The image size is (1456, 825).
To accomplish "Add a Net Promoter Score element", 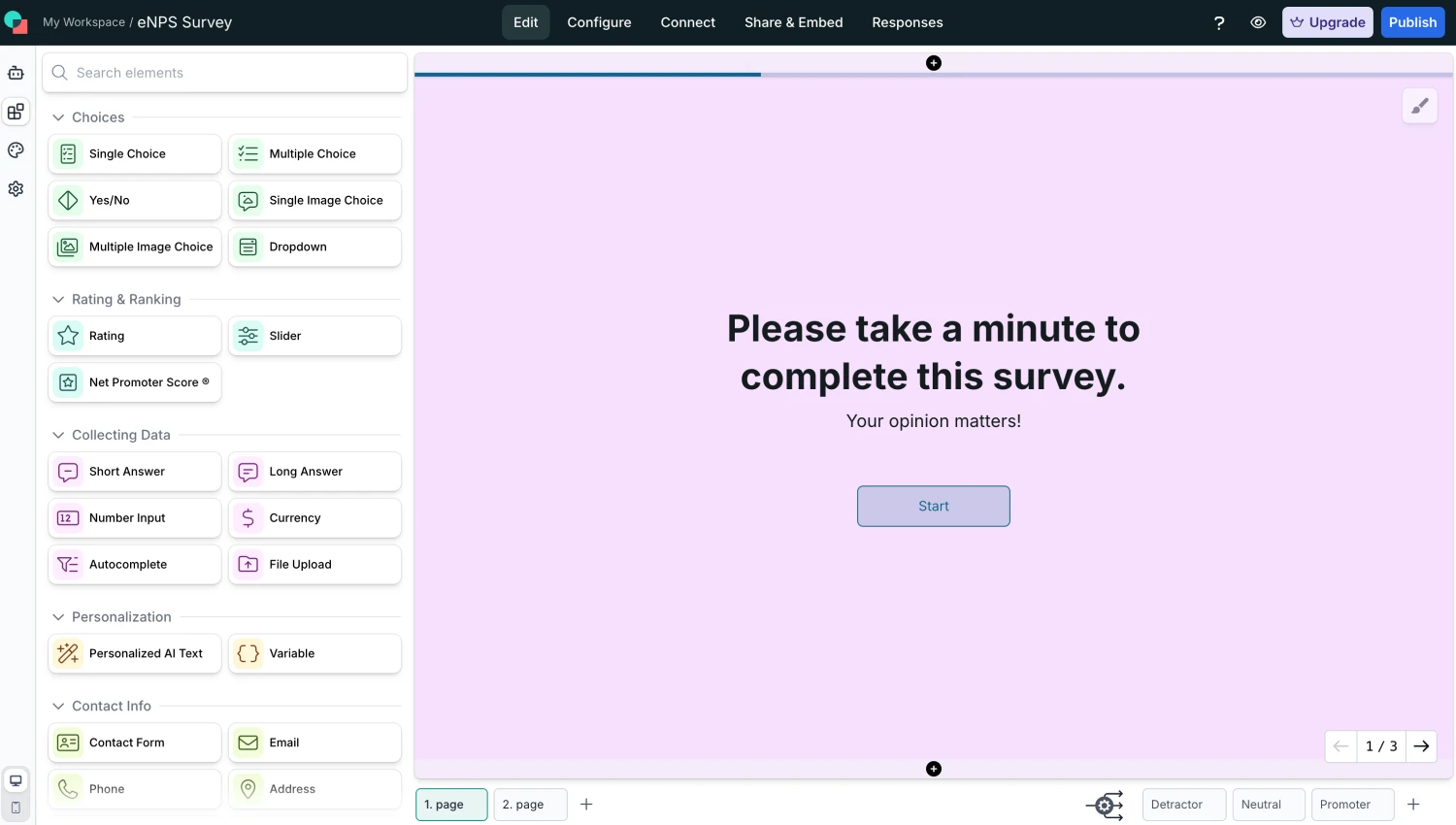I will (135, 382).
